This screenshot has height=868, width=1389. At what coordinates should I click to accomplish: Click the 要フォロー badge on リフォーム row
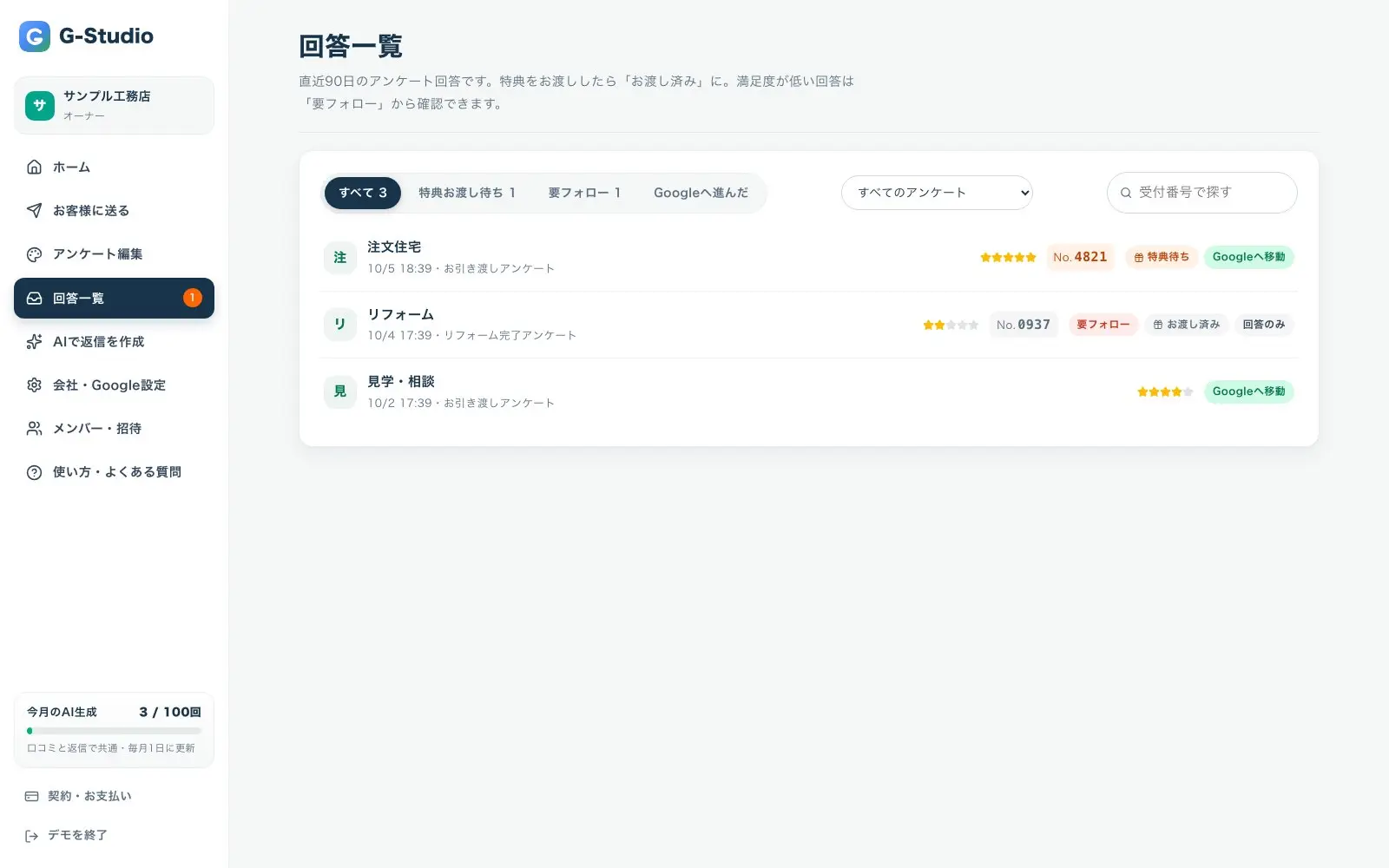pyautogui.click(x=1103, y=325)
